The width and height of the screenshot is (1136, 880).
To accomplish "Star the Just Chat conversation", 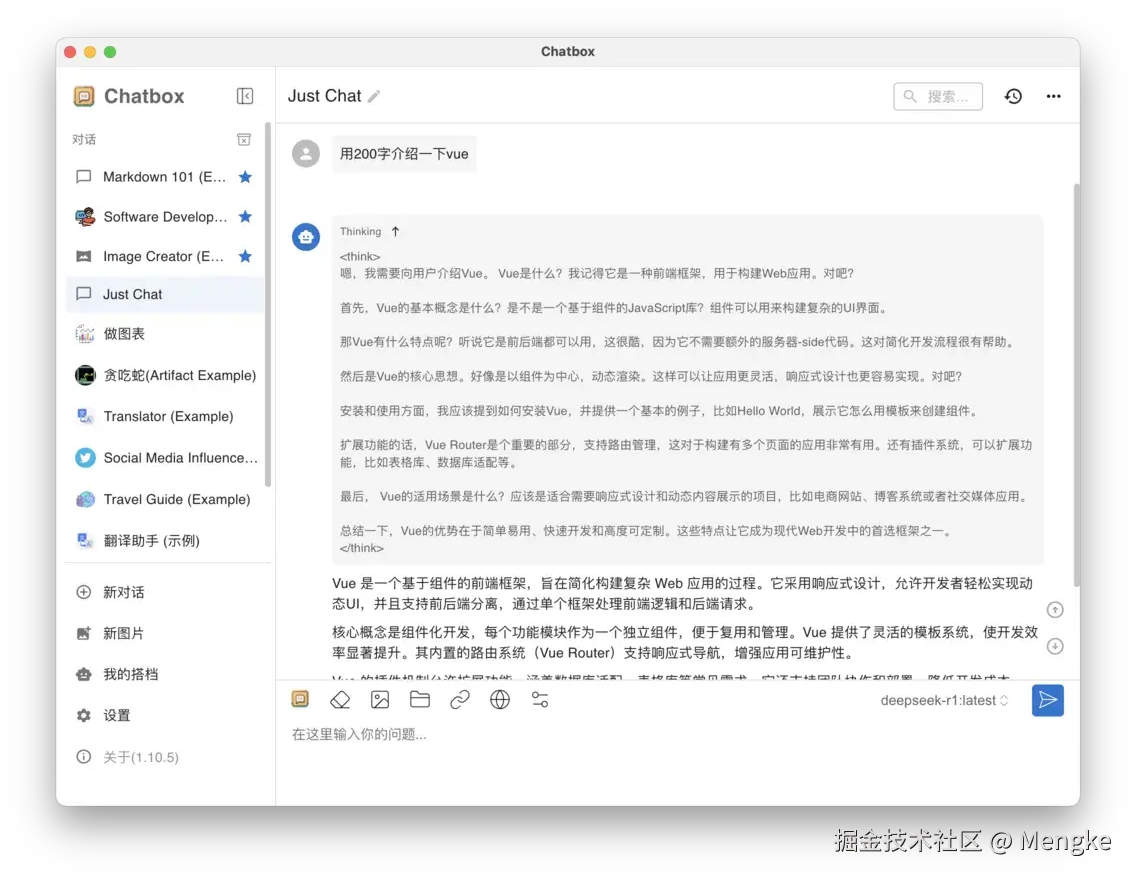I will coord(245,293).
